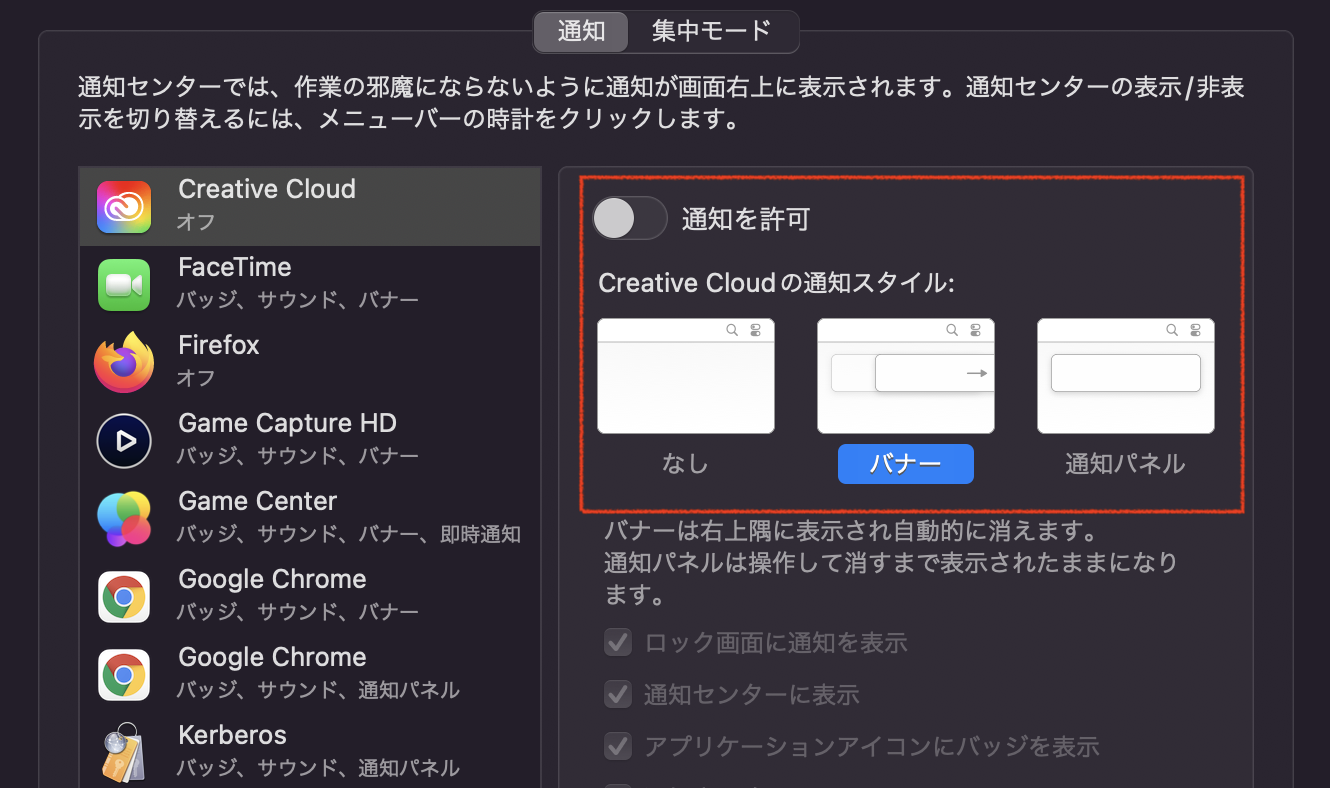The height and width of the screenshot is (788, 1330).
Task: Choose the なし alert style label
Action: click(x=685, y=464)
